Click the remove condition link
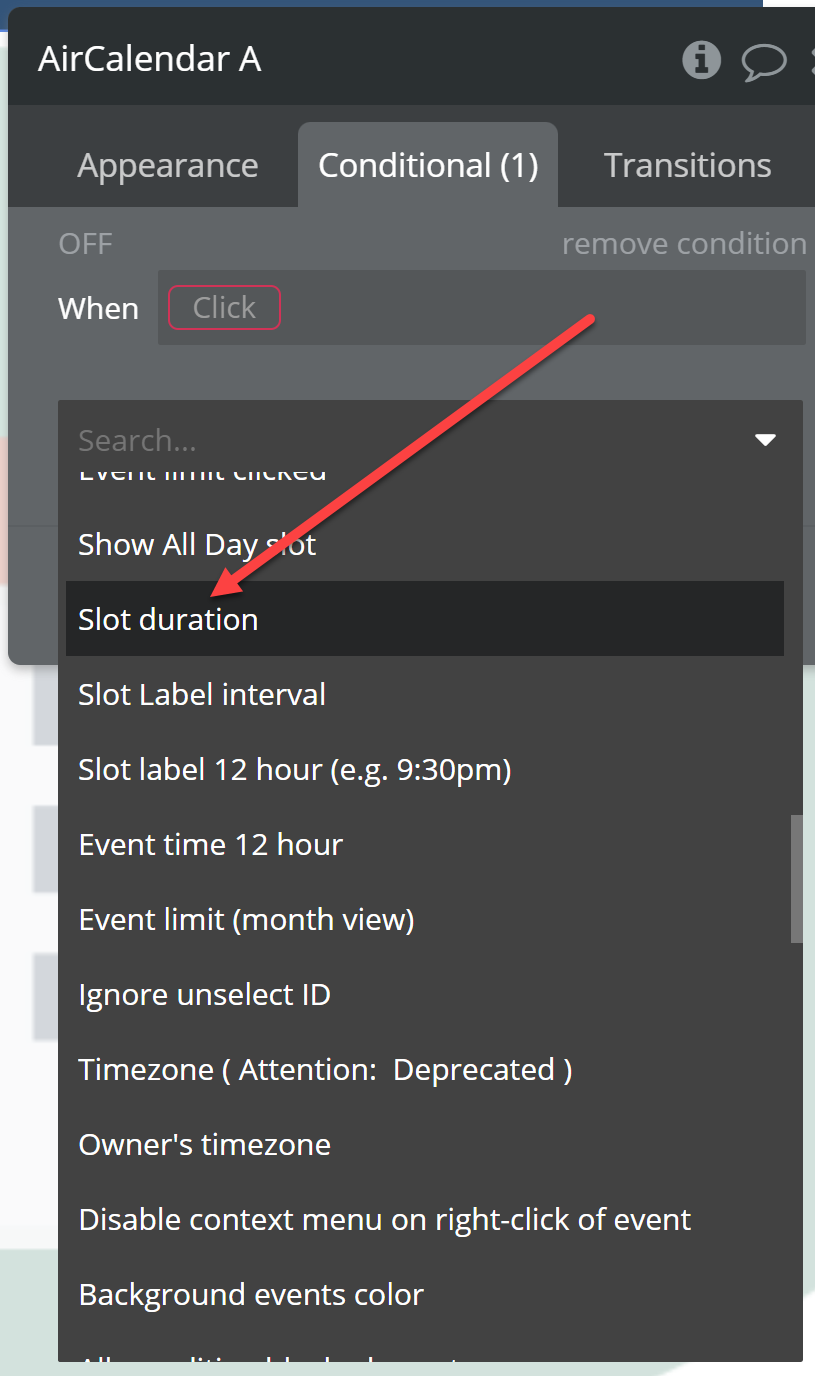815x1376 pixels. (684, 243)
